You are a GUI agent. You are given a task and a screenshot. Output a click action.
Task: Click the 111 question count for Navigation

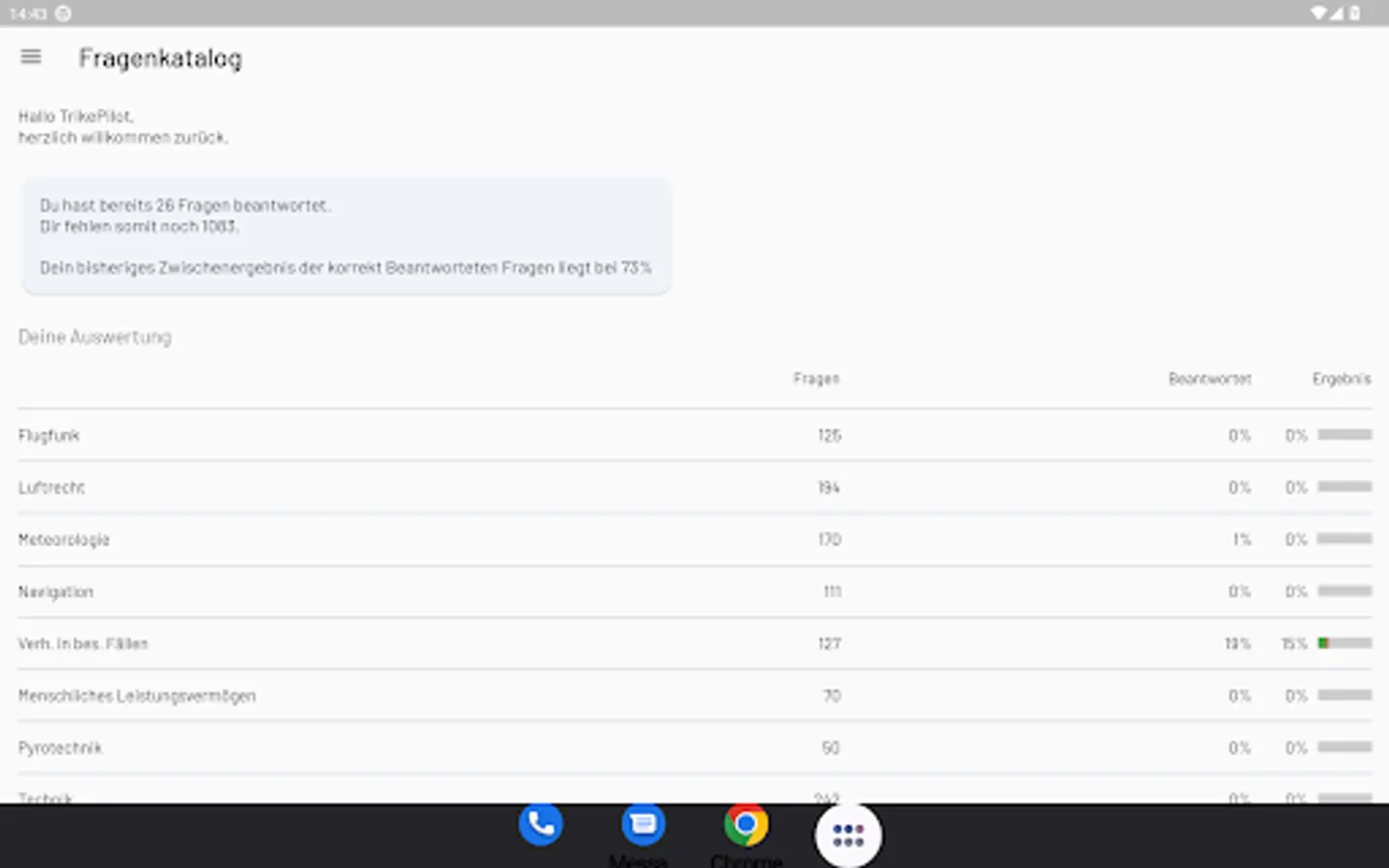(x=832, y=592)
